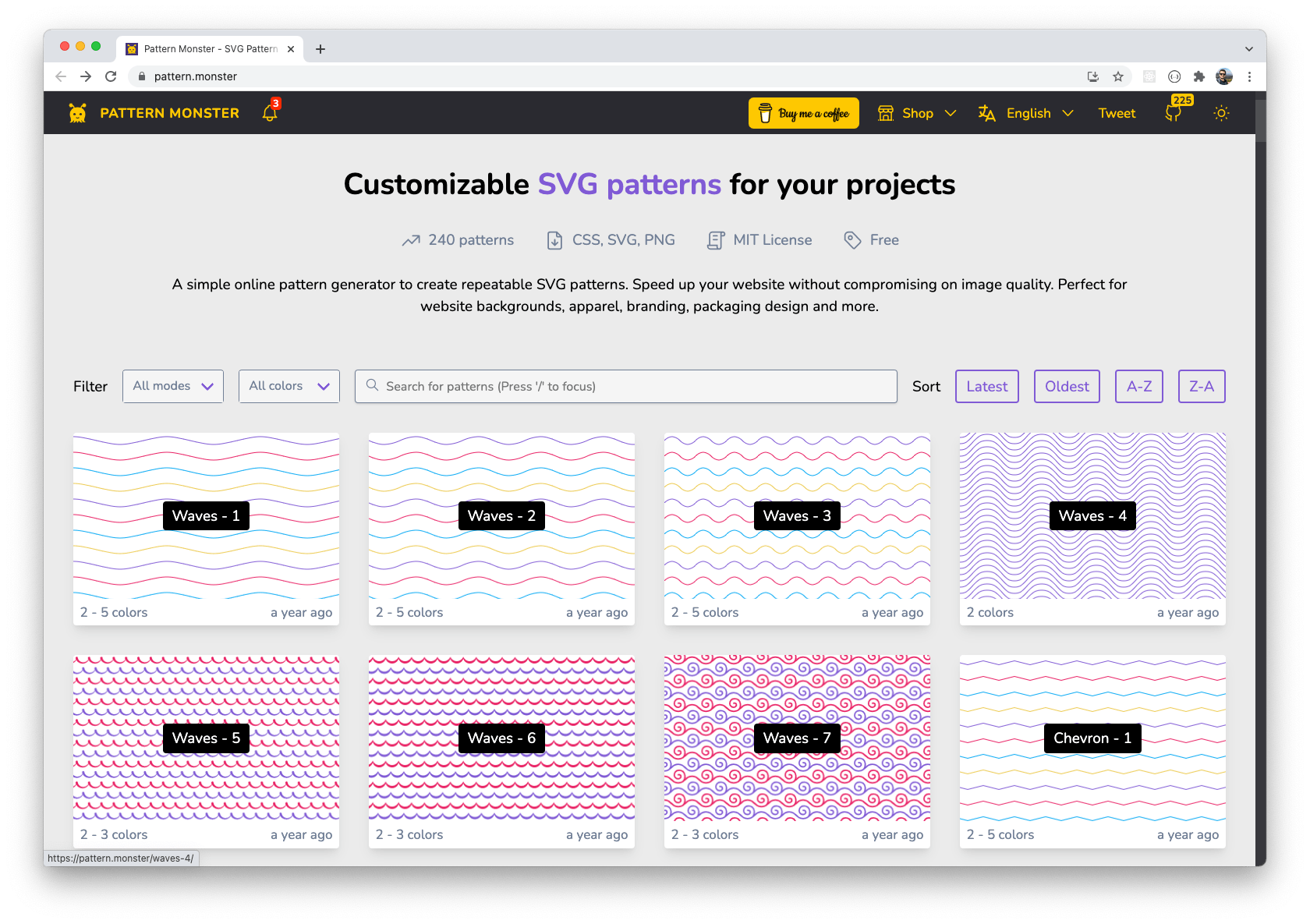Open the Waves - 1 pattern card
This screenshot has width=1310, height=924.
pos(206,529)
